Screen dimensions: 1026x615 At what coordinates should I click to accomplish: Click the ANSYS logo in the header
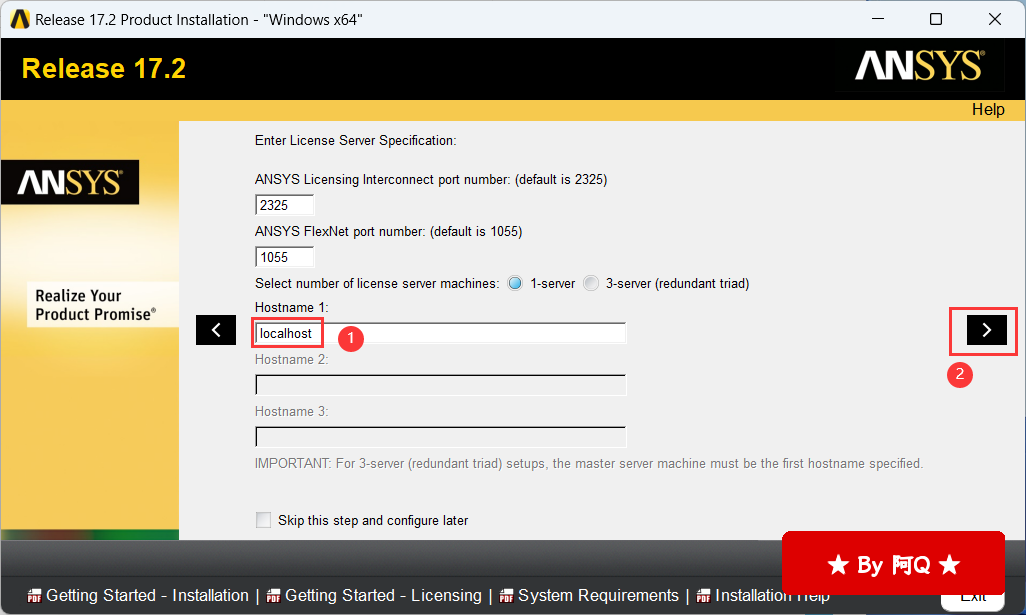point(919,66)
